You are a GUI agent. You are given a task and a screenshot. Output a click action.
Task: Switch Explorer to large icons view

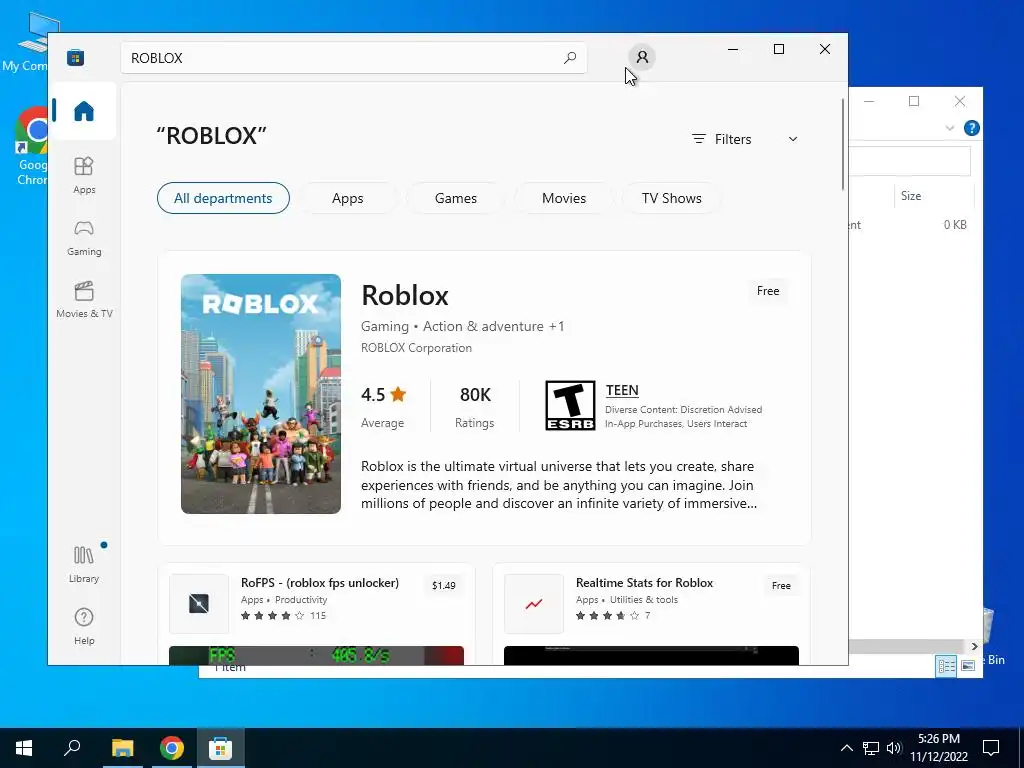[968, 665]
